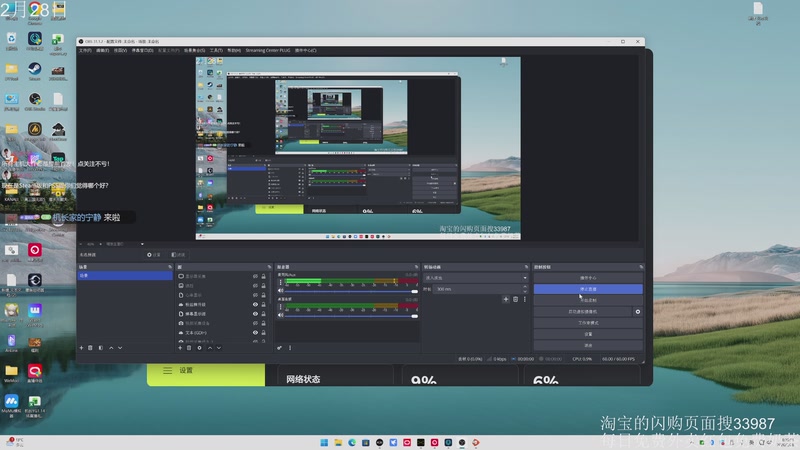Screen dimensions: 800x450
Task: Click the 开始录制 start recording button
Action: 588,300
